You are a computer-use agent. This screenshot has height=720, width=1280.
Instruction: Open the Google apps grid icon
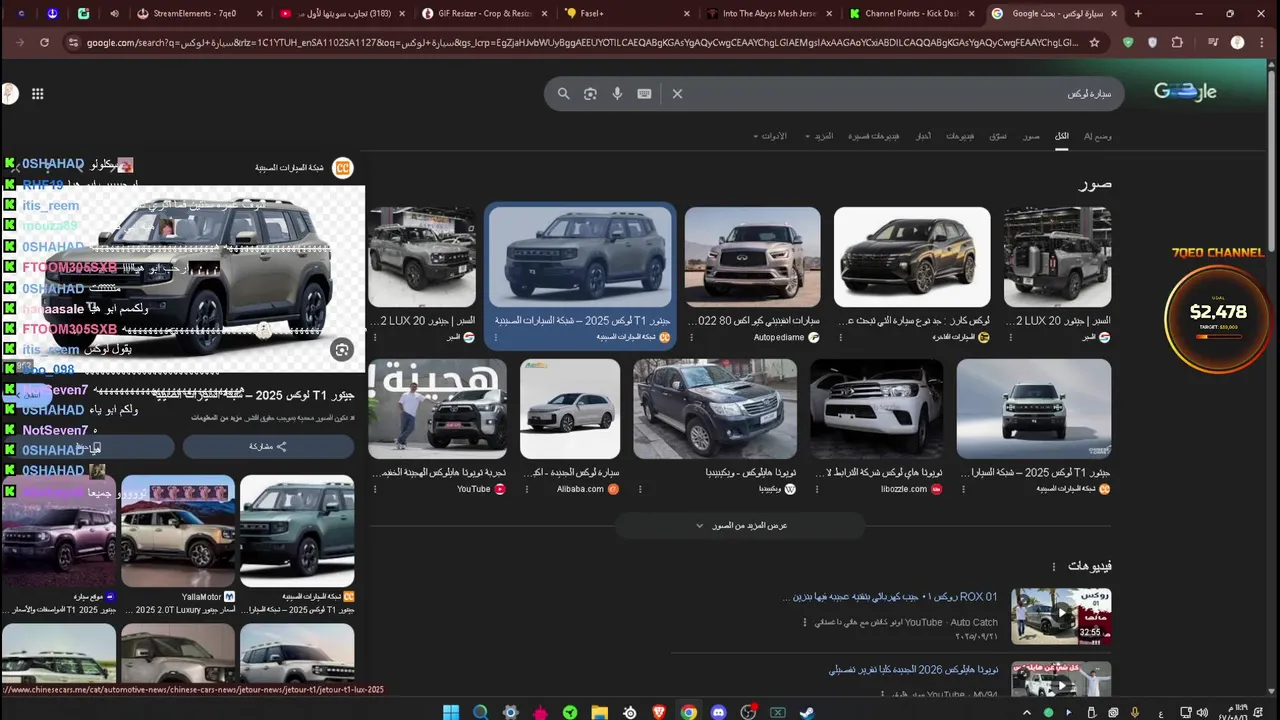[38, 94]
